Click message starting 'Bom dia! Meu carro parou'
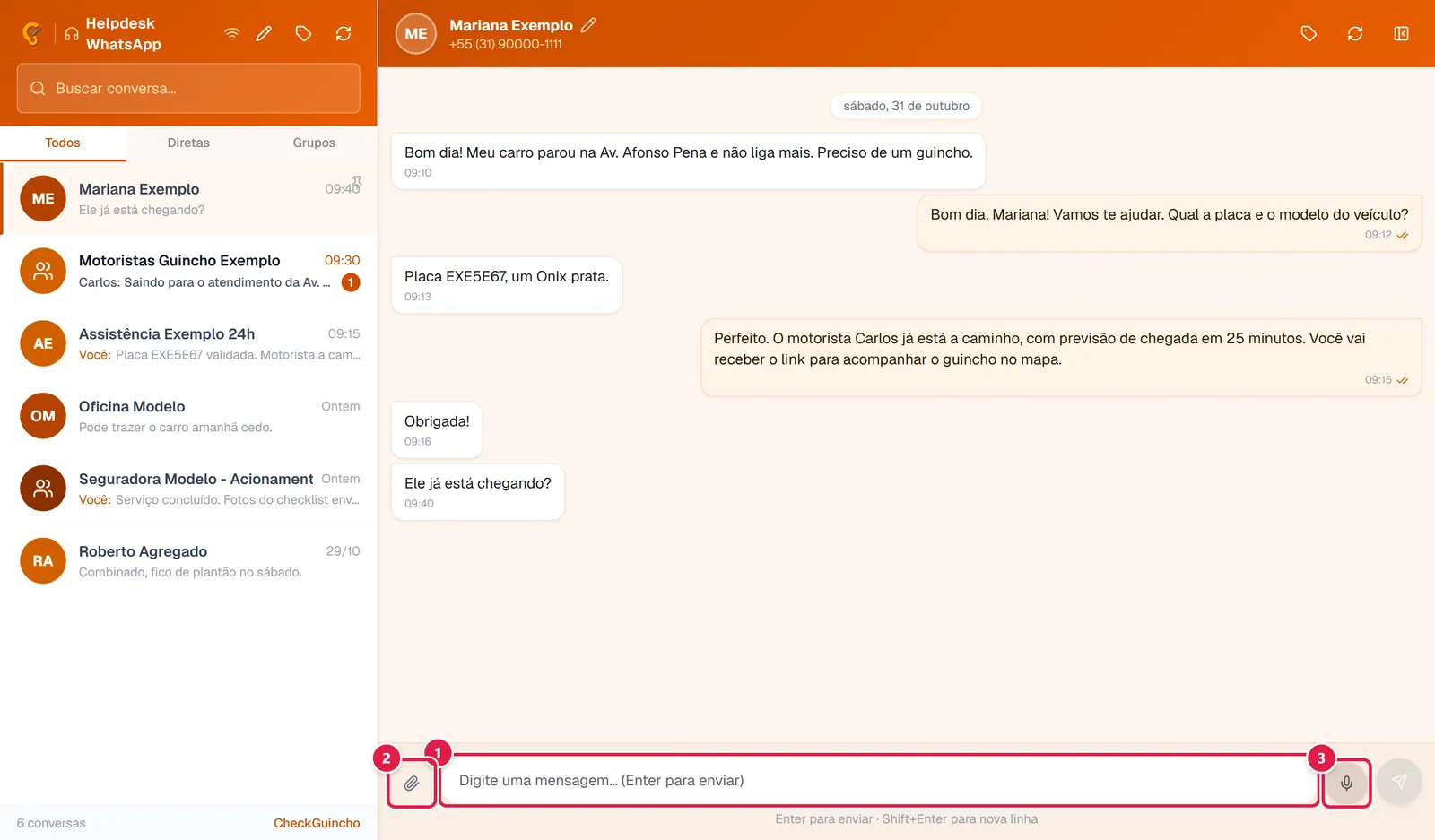The width and height of the screenshot is (1435, 840). click(x=689, y=161)
